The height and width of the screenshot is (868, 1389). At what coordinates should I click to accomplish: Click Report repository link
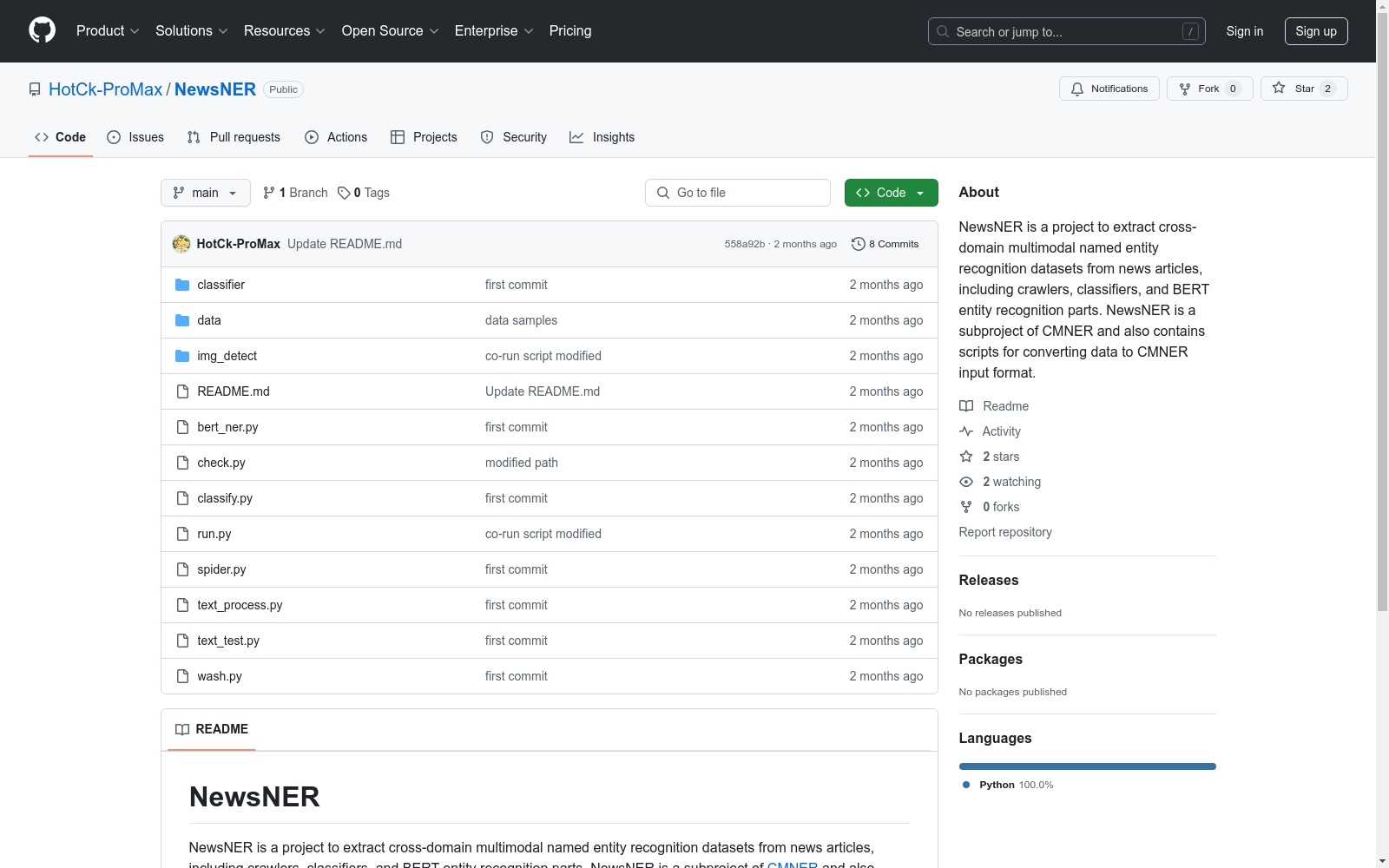[1005, 532]
